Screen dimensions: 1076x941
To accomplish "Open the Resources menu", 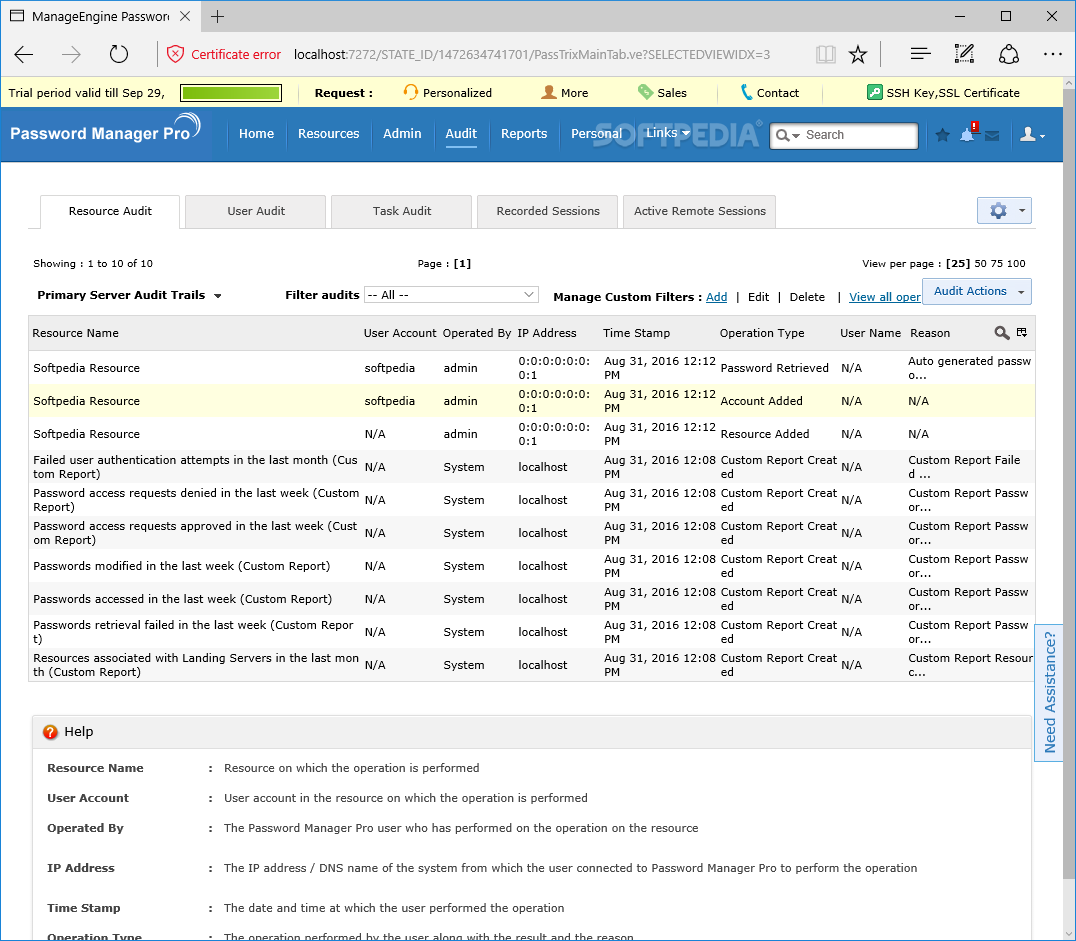I will [x=328, y=134].
